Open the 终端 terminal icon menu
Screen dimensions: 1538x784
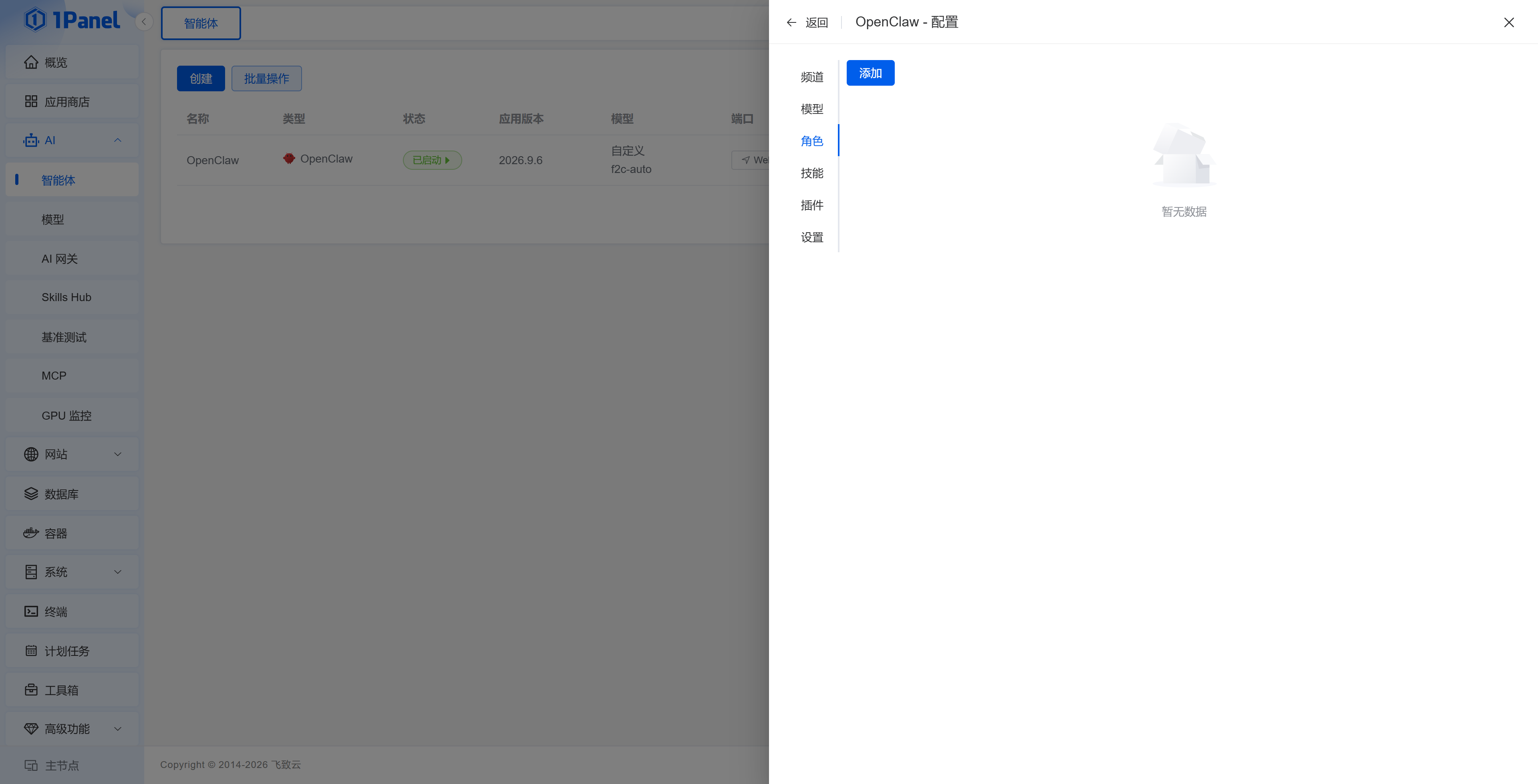tap(31, 611)
